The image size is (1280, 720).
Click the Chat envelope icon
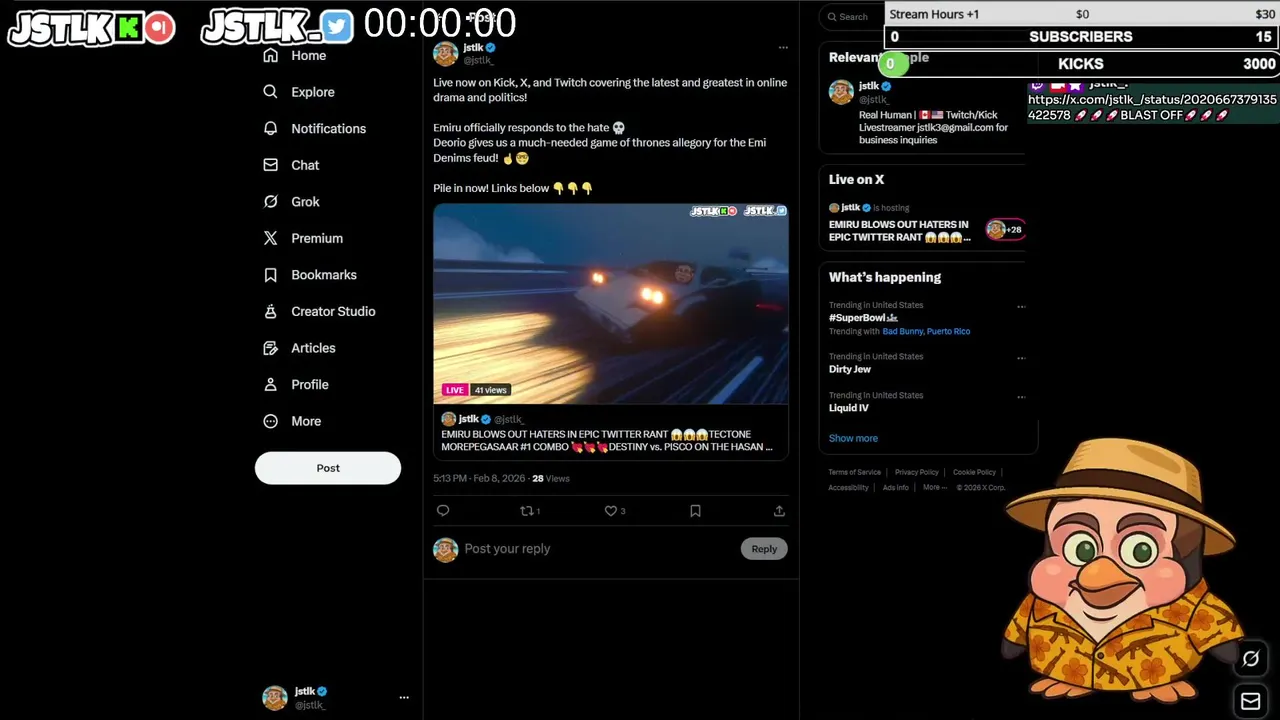[270, 165]
